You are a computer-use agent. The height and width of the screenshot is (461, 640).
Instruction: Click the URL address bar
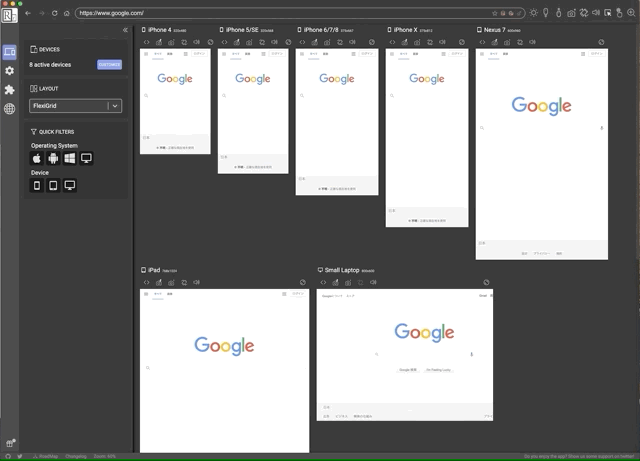tap(280, 13)
